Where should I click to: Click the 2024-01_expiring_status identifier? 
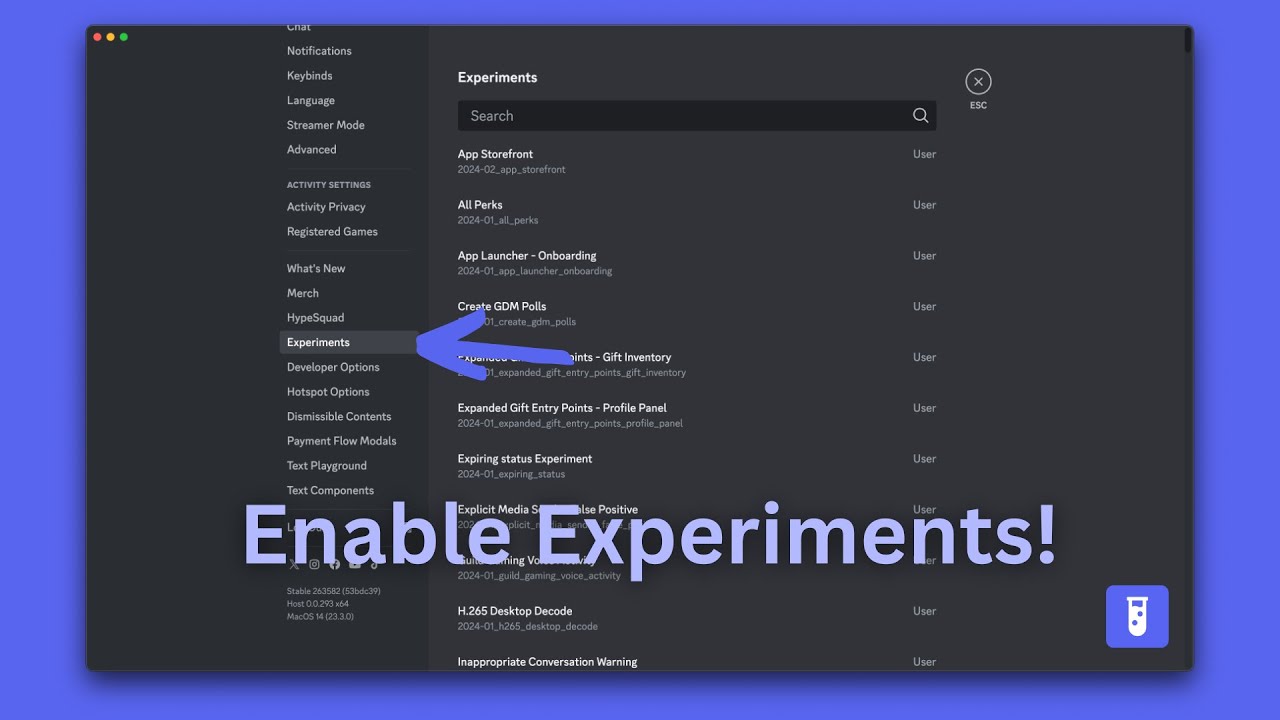point(511,475)
